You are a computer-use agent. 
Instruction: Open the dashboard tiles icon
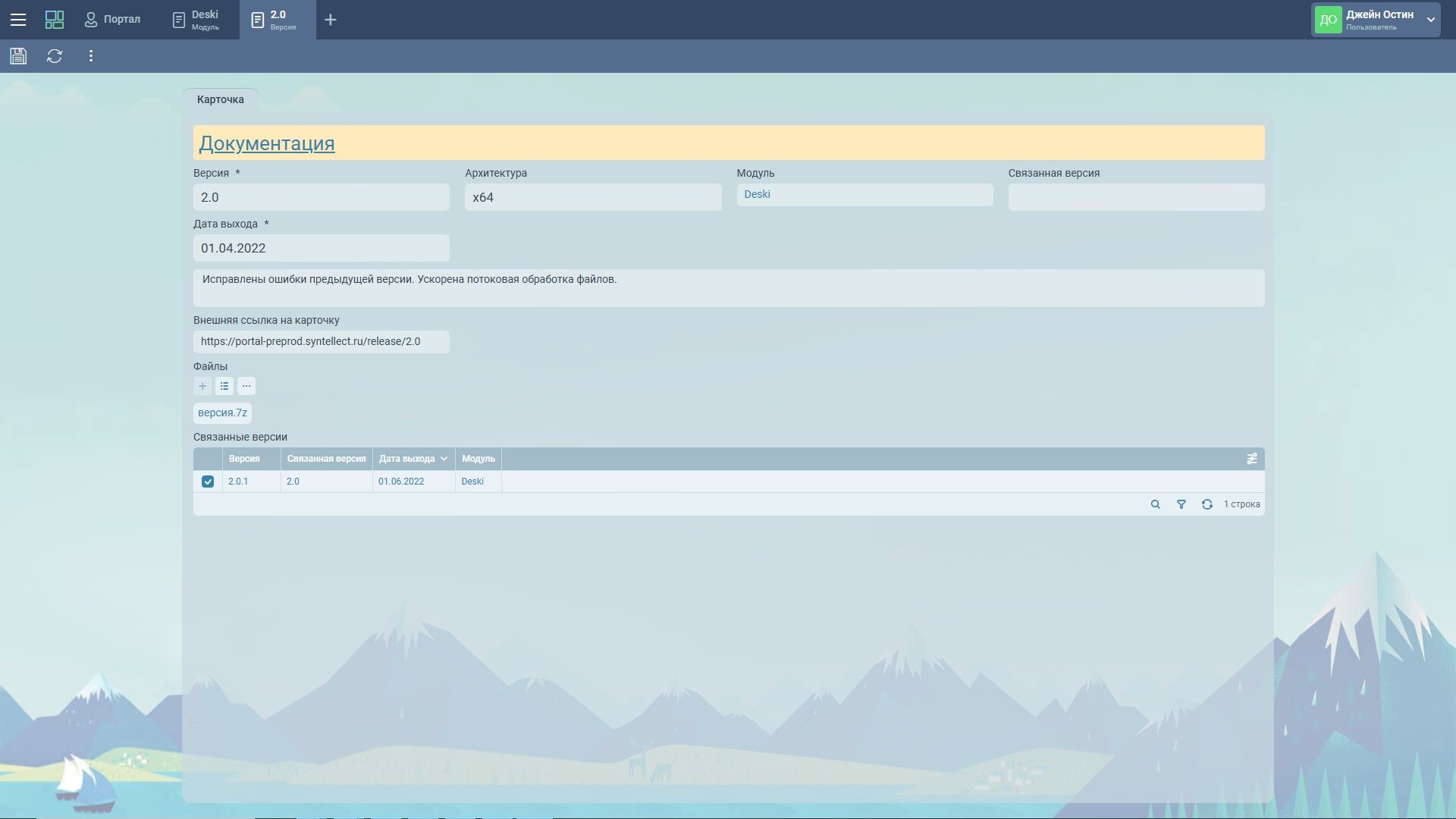tap(55, 20)
